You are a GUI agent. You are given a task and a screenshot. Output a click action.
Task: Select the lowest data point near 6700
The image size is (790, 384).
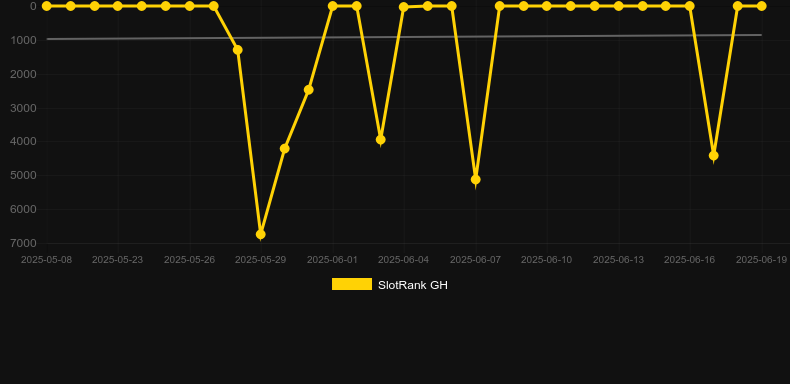click(260, 234)
